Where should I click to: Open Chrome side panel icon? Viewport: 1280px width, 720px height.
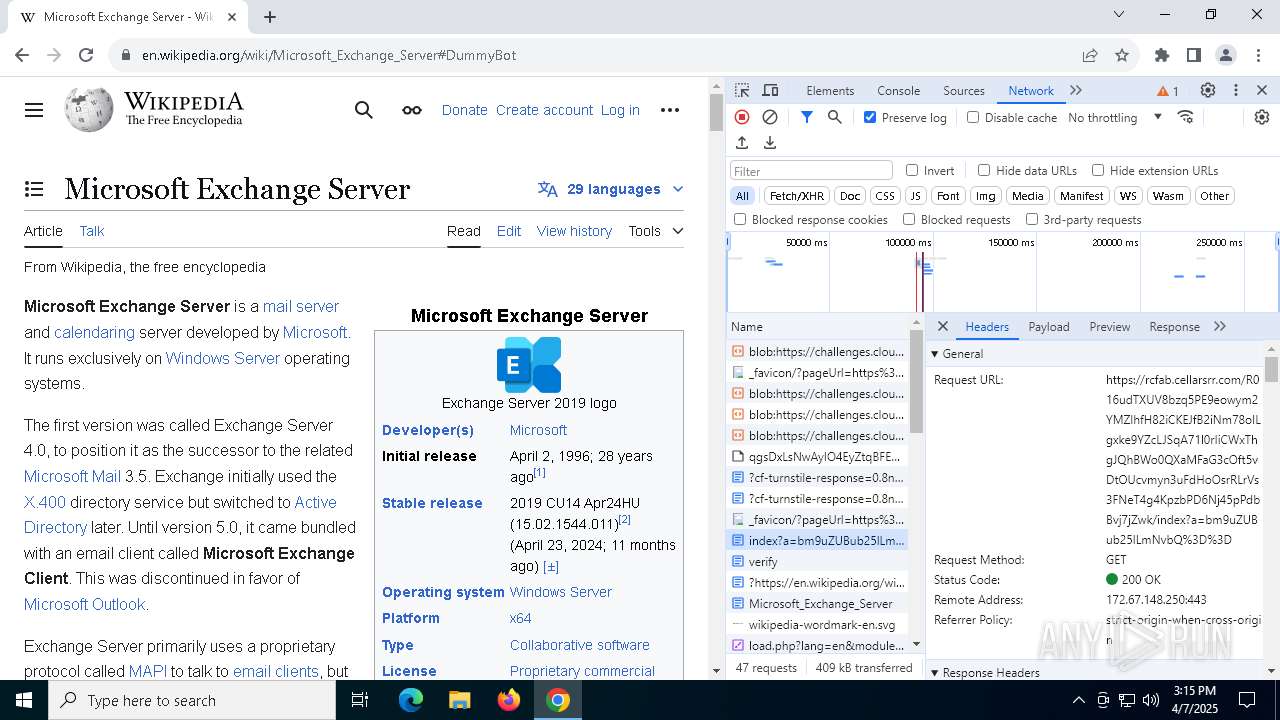[1194, 55]
